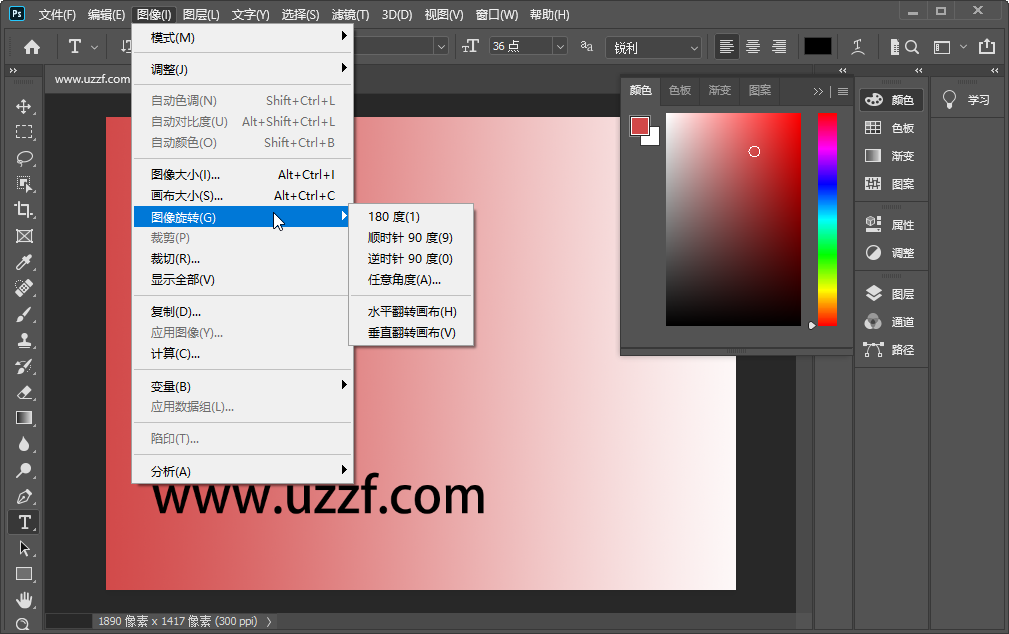Open the anti-aliasing method dropdown
This screenshot has height=634, width=1009.
(694, 46)
